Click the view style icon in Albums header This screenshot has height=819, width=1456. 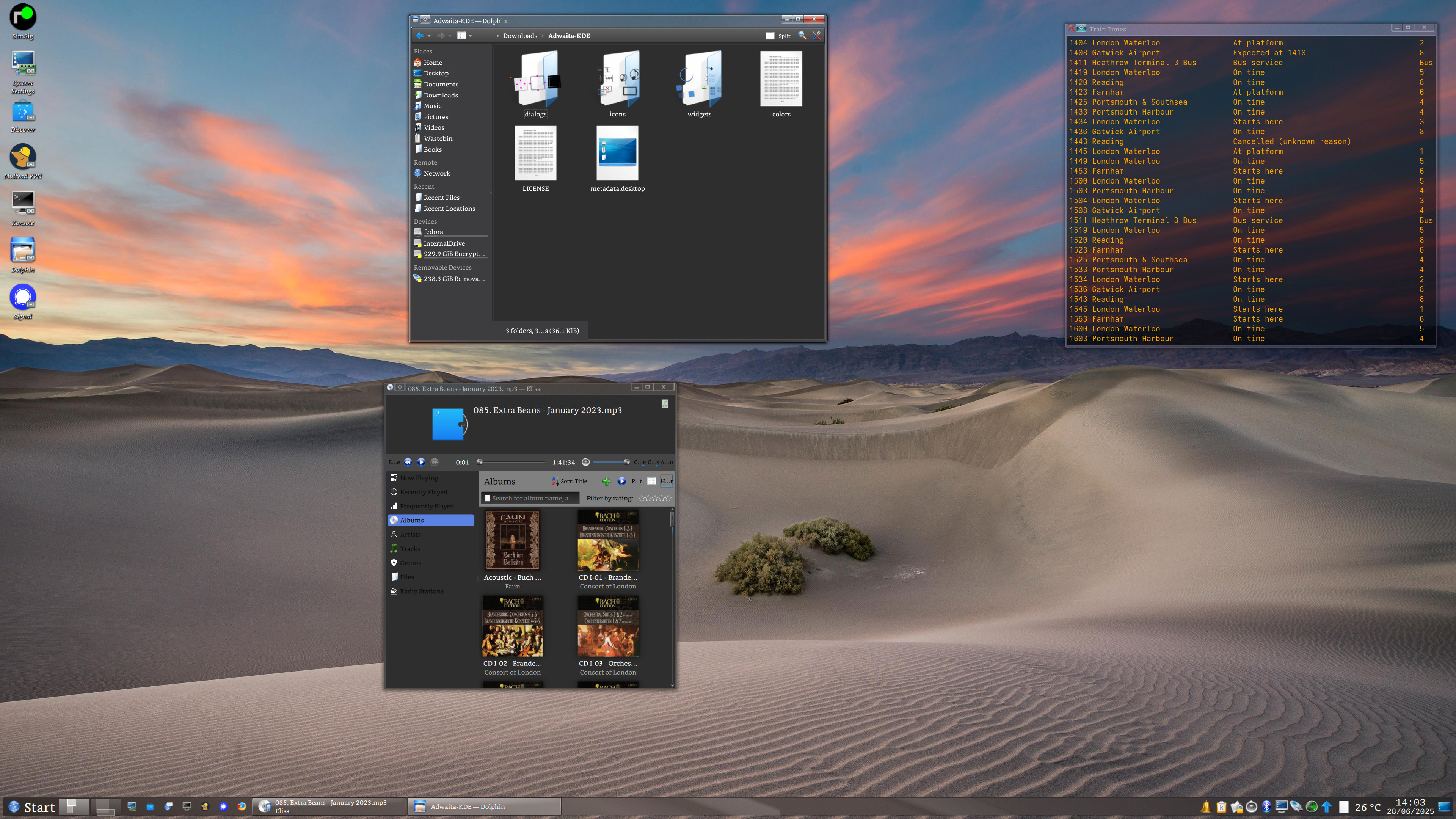click(652, 481)
